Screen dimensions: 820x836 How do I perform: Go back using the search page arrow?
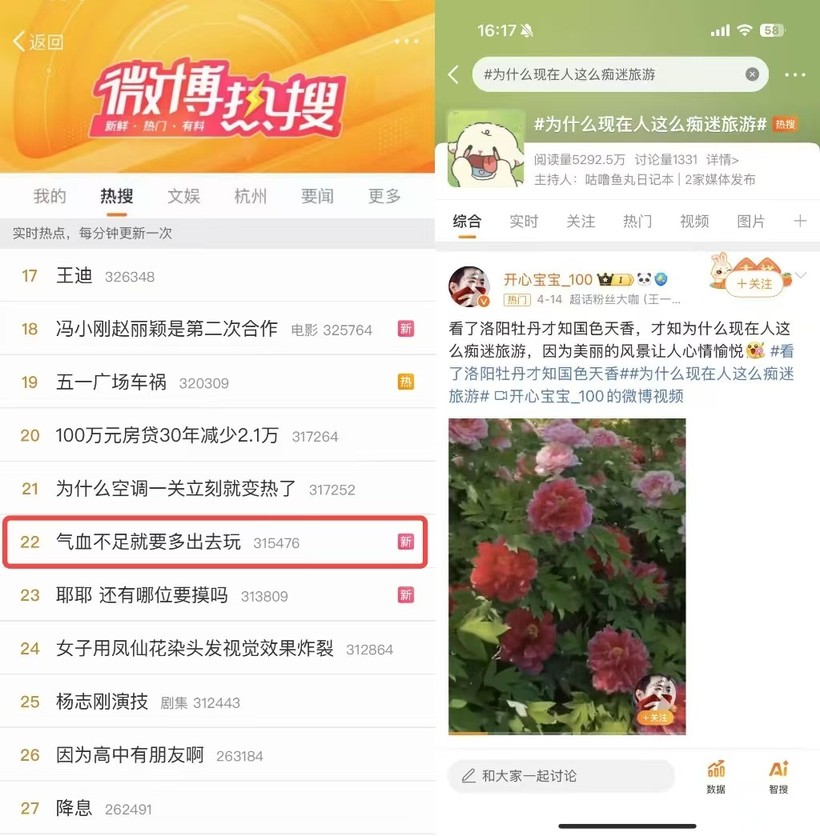(454, 74)
